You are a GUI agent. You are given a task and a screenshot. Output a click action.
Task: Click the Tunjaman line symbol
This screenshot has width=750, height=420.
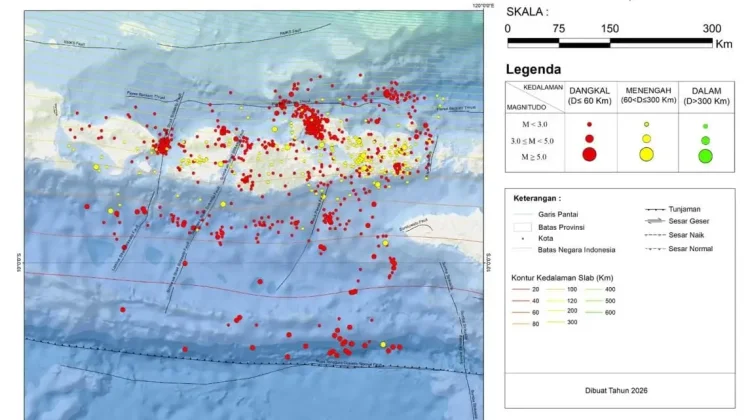(x=655, y=210)
